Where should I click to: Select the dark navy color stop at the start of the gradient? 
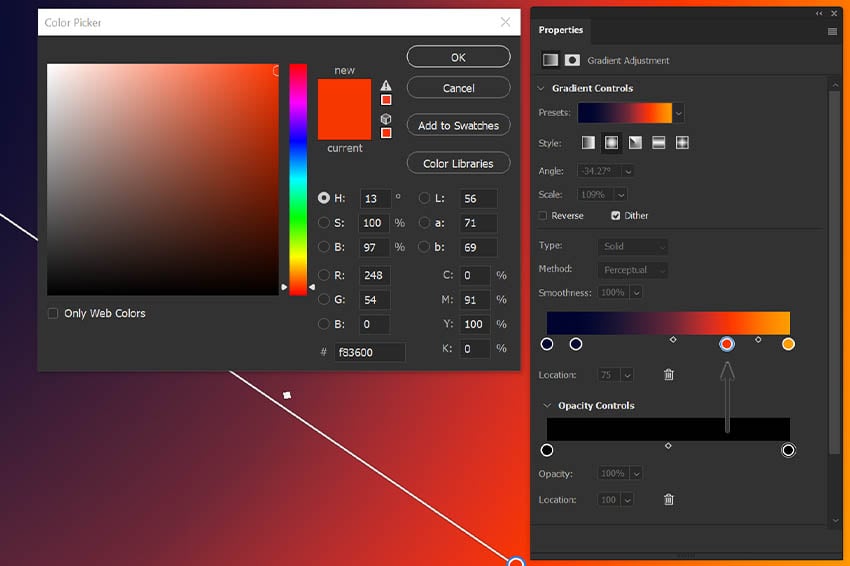tap(547, 344)
